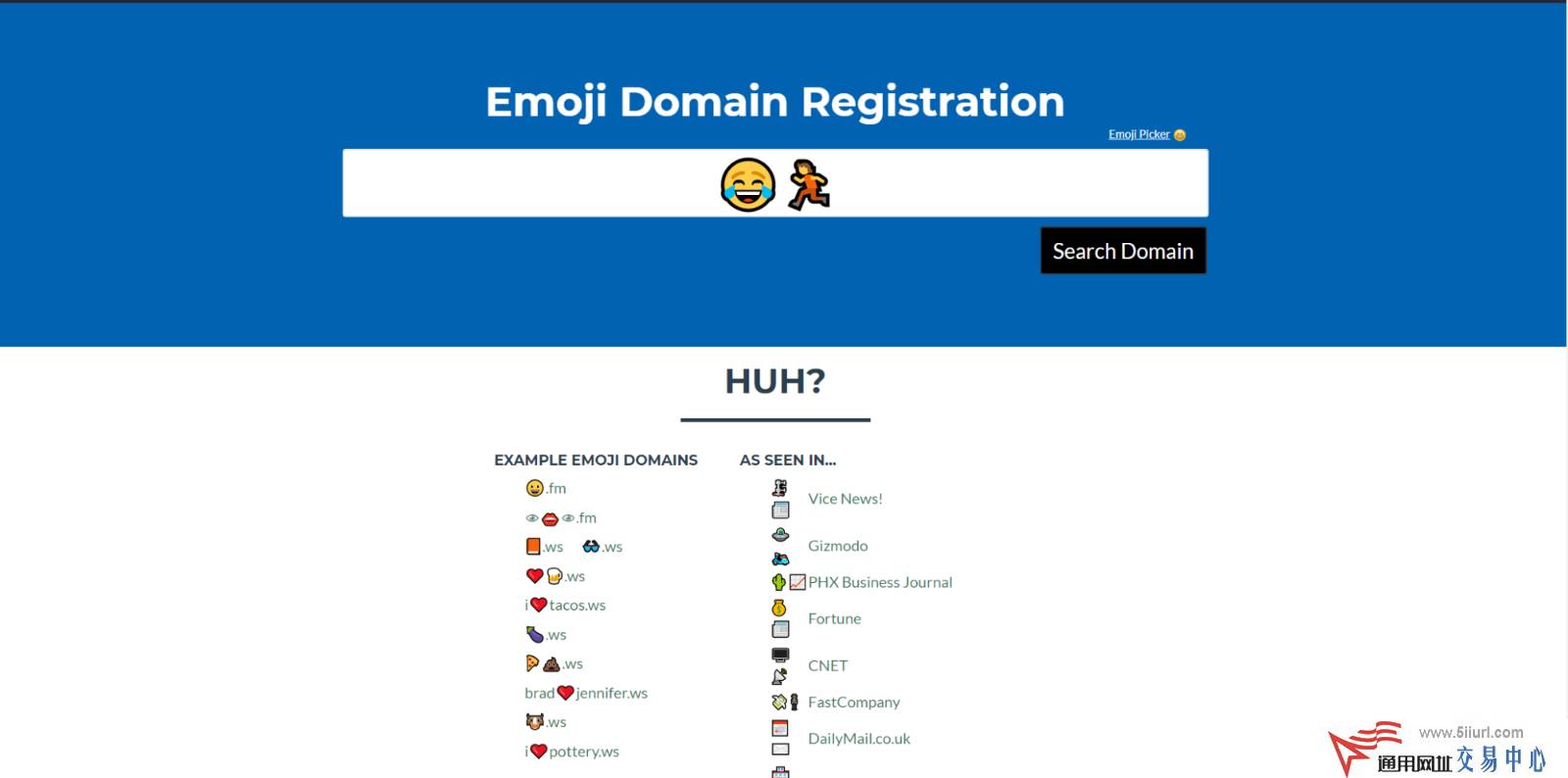Click the Search Domain button
The image size is (1568, 778).
coord(1122,251)
